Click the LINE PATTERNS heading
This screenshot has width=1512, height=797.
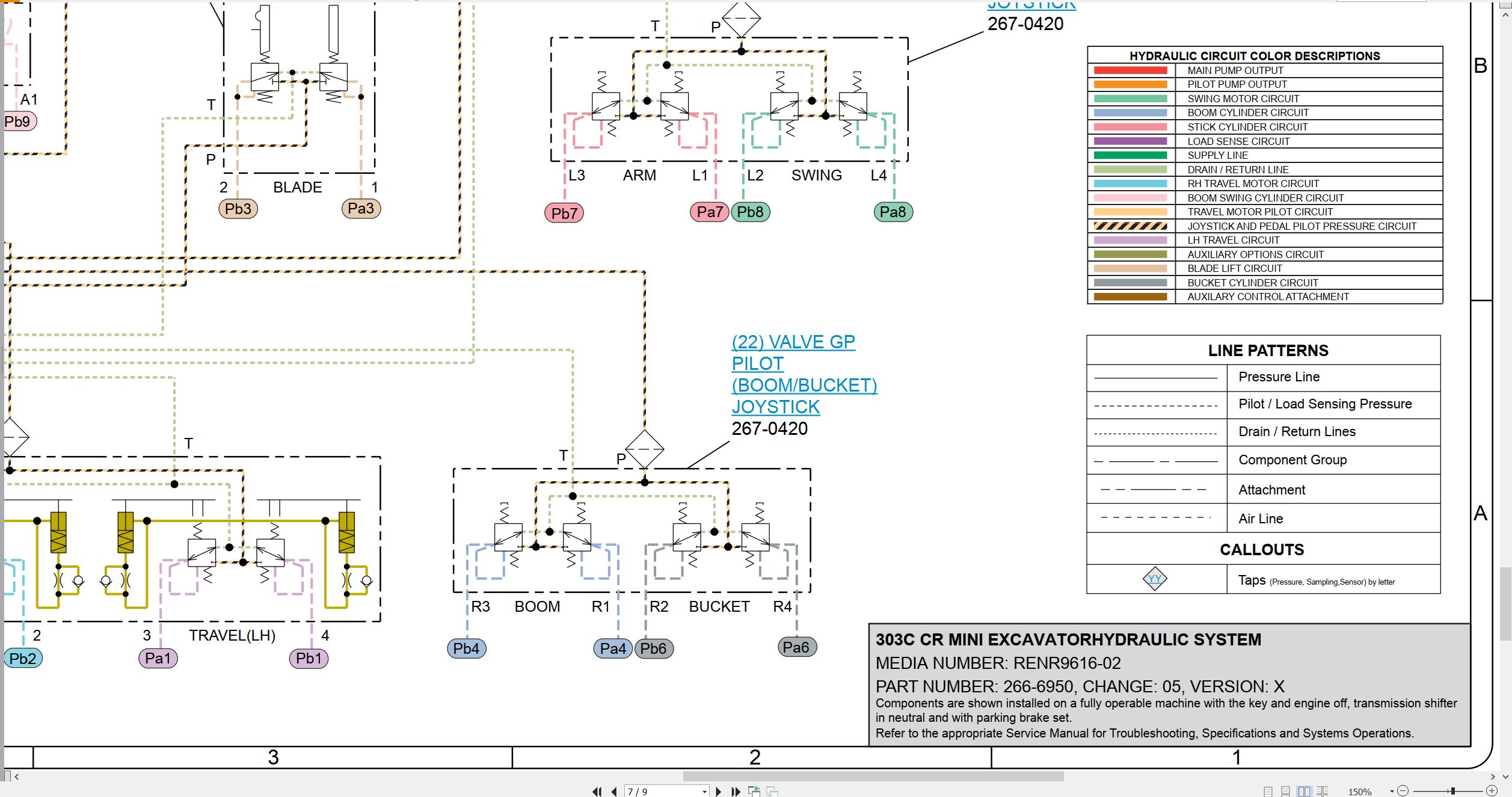click(x=1268, y=350)
